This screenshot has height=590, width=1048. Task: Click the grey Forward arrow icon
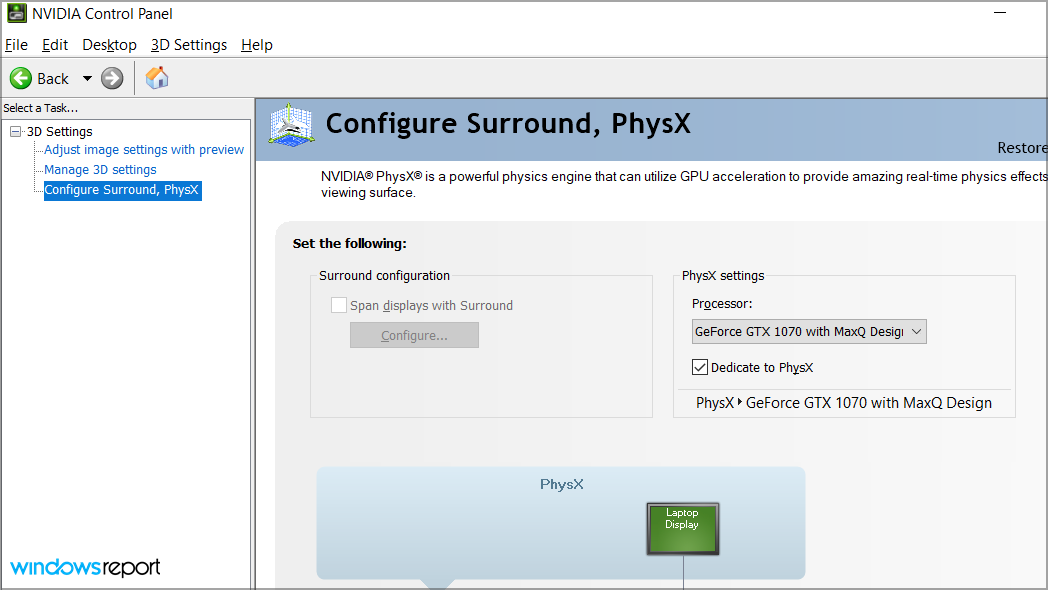pos(112,78)
